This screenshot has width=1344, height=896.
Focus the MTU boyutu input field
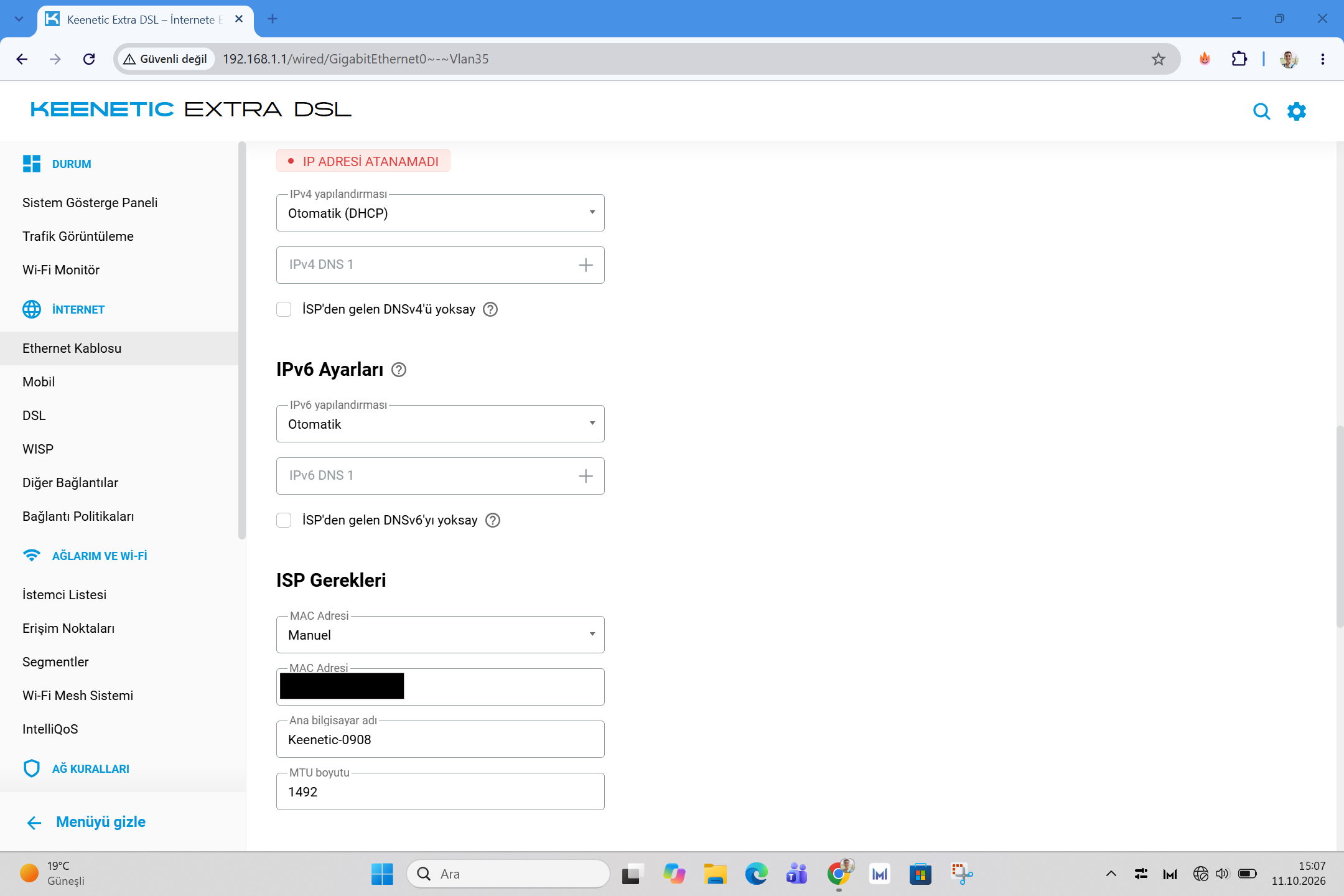441,791
